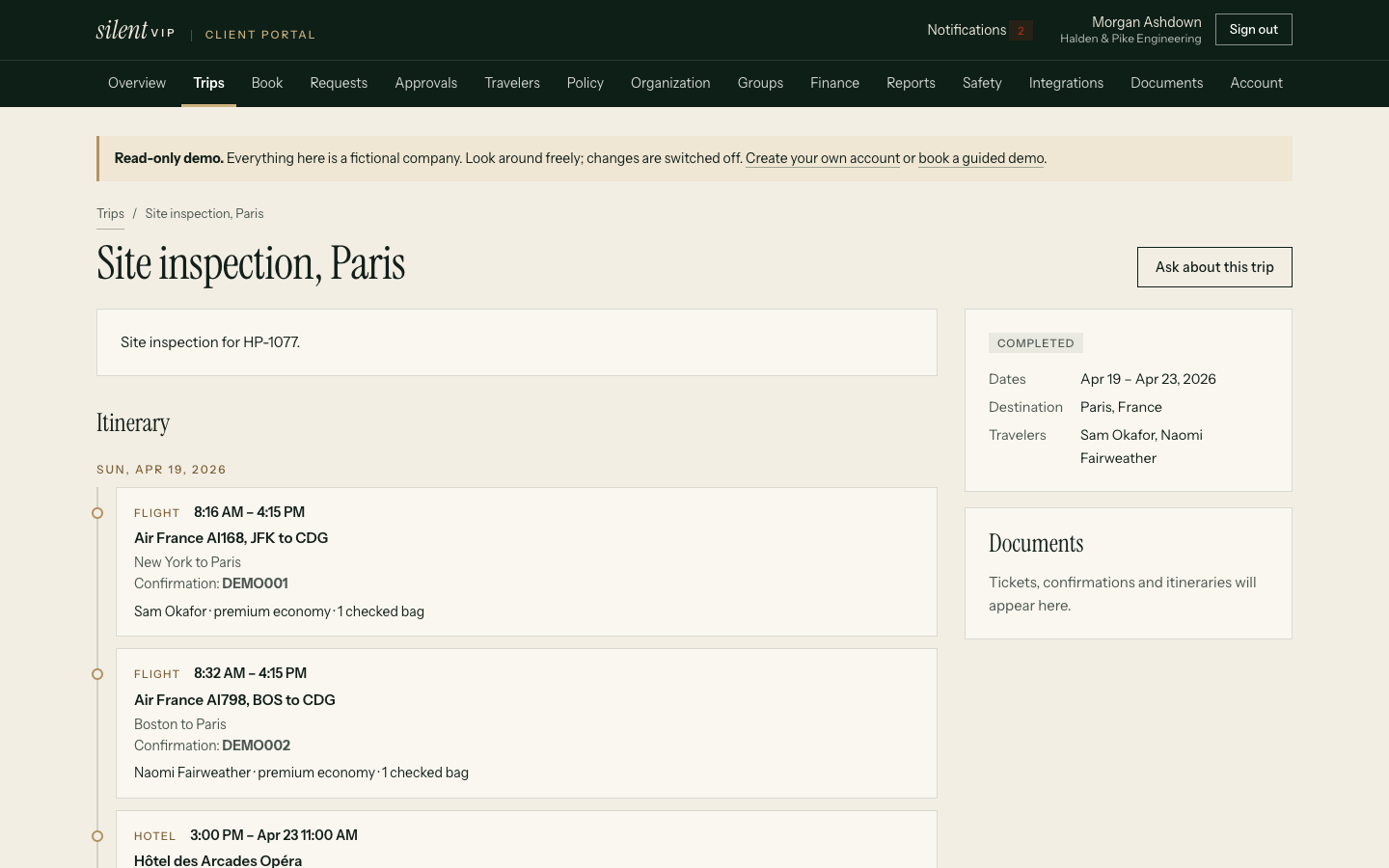Click the Morgan Ashdown user name
Screen dimensions: 1389x868
(1146, 22)
